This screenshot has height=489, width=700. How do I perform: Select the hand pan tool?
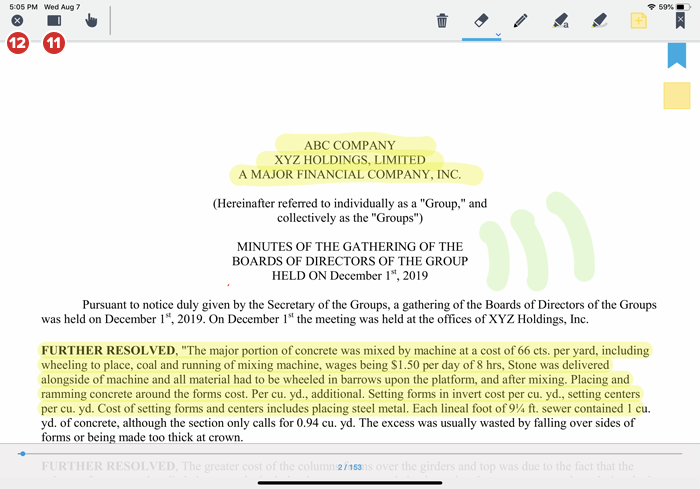coord(91,20)
